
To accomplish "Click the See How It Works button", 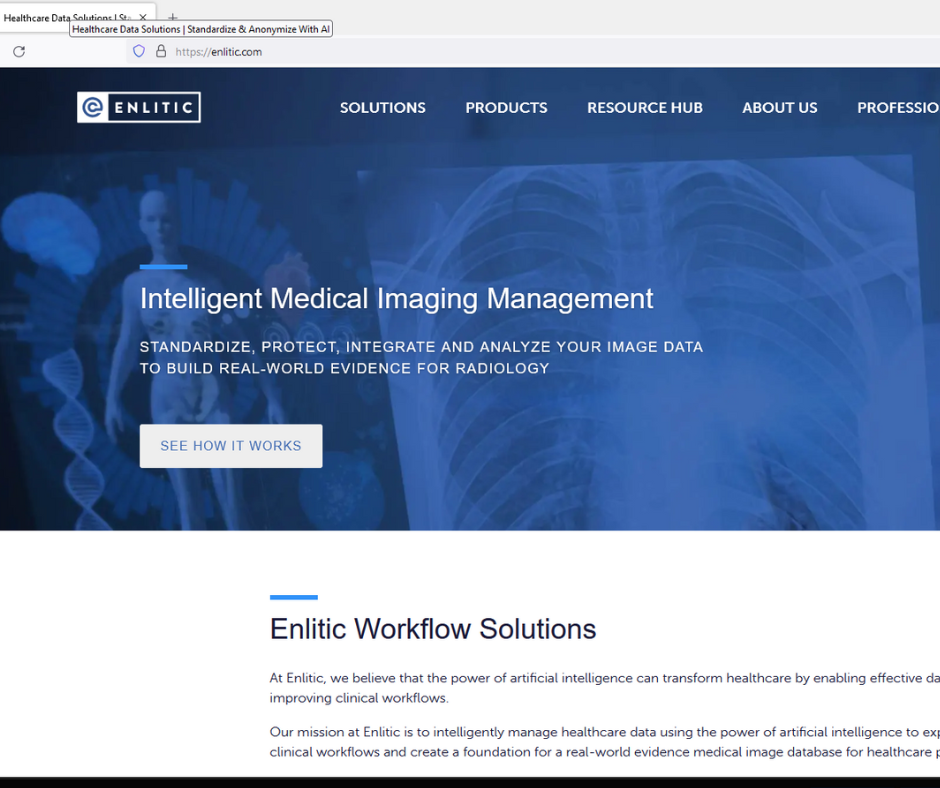I will [x=231, y=446].
